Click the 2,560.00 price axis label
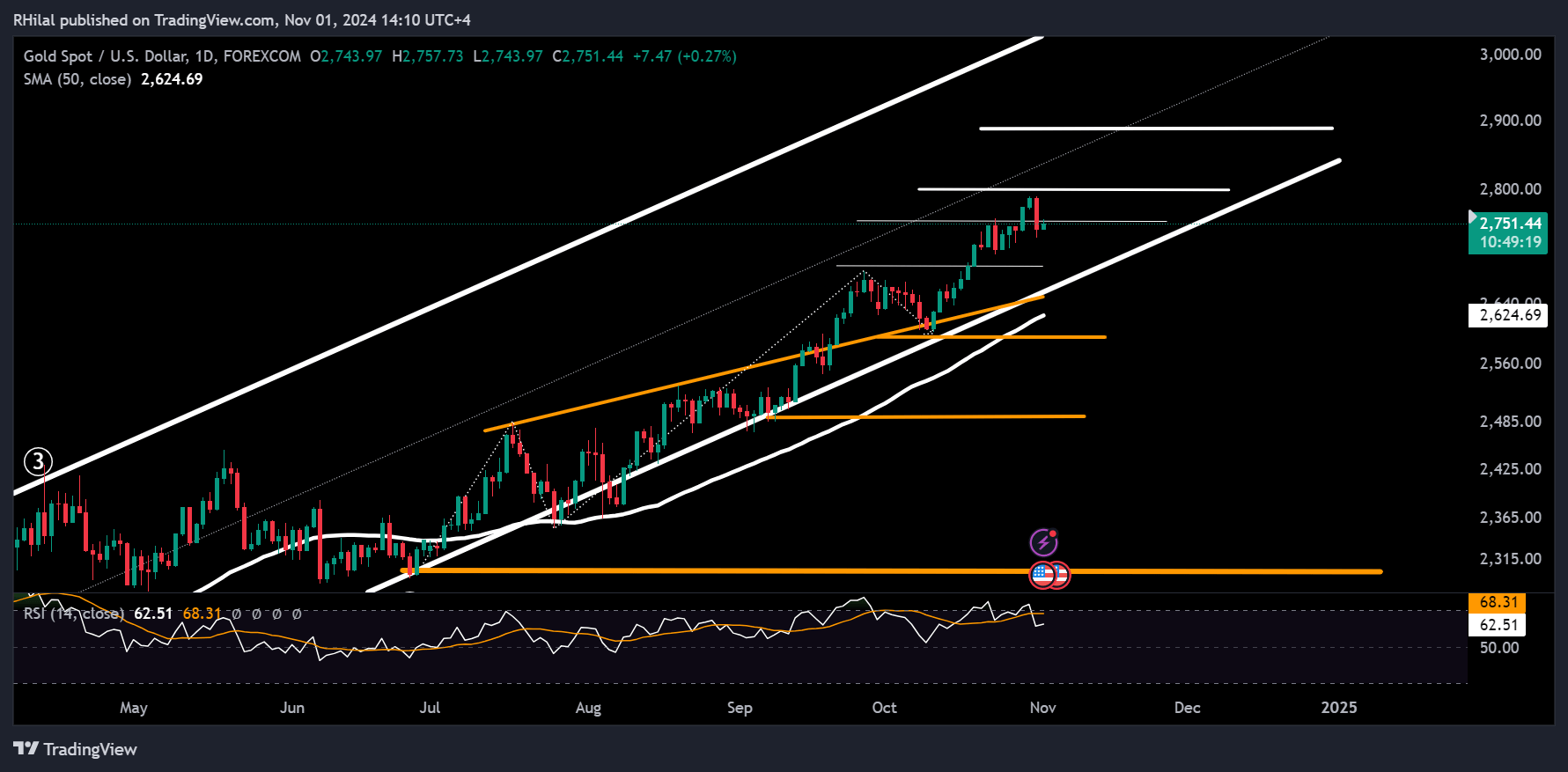The height and width of the screenshot is (772, 1568). pyautogui.click(x=1511, y=364)
